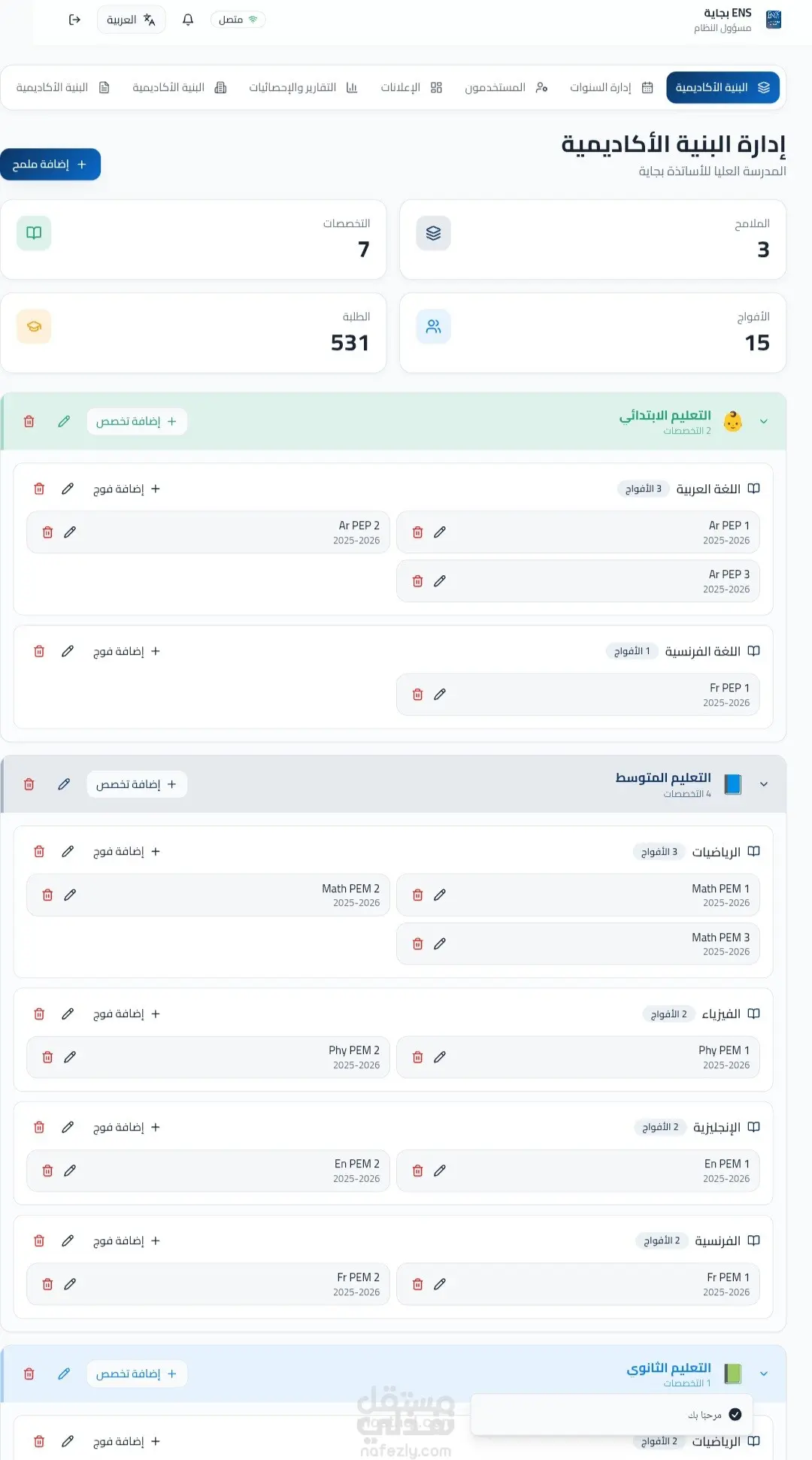Switch to the إدارة السنوات tab
Screen dimensions: 812x1460
point(611,87)
